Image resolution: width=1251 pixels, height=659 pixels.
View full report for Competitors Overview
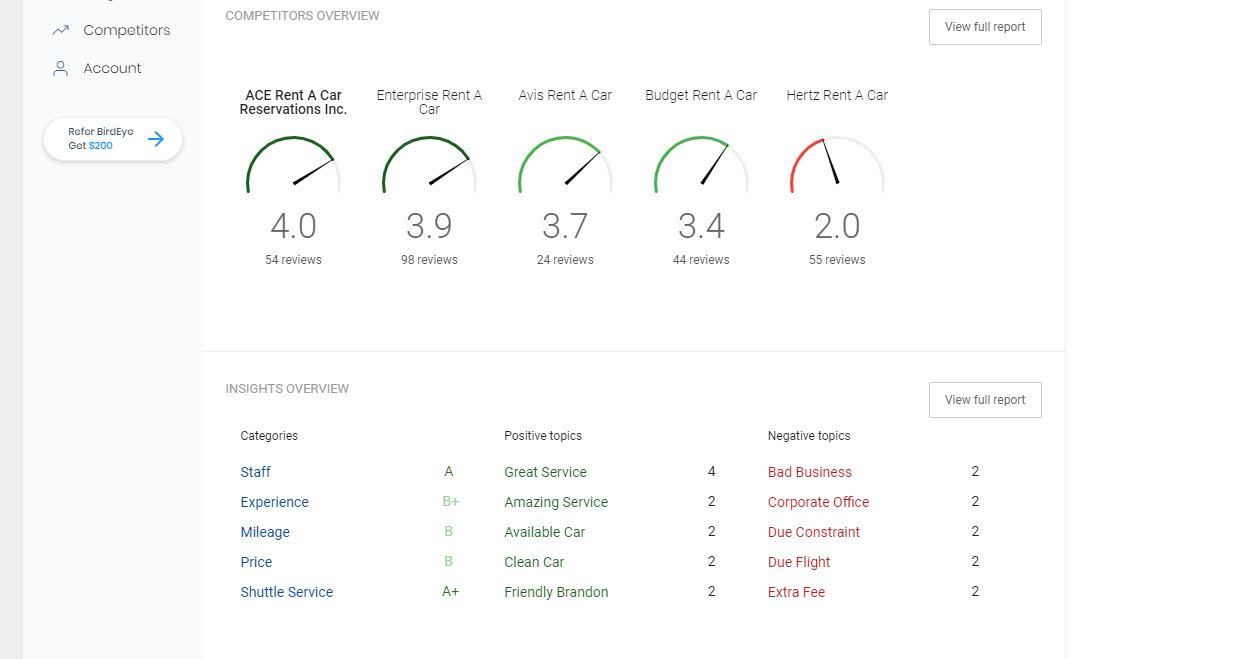pyautogui.click(x=985, y=27)
